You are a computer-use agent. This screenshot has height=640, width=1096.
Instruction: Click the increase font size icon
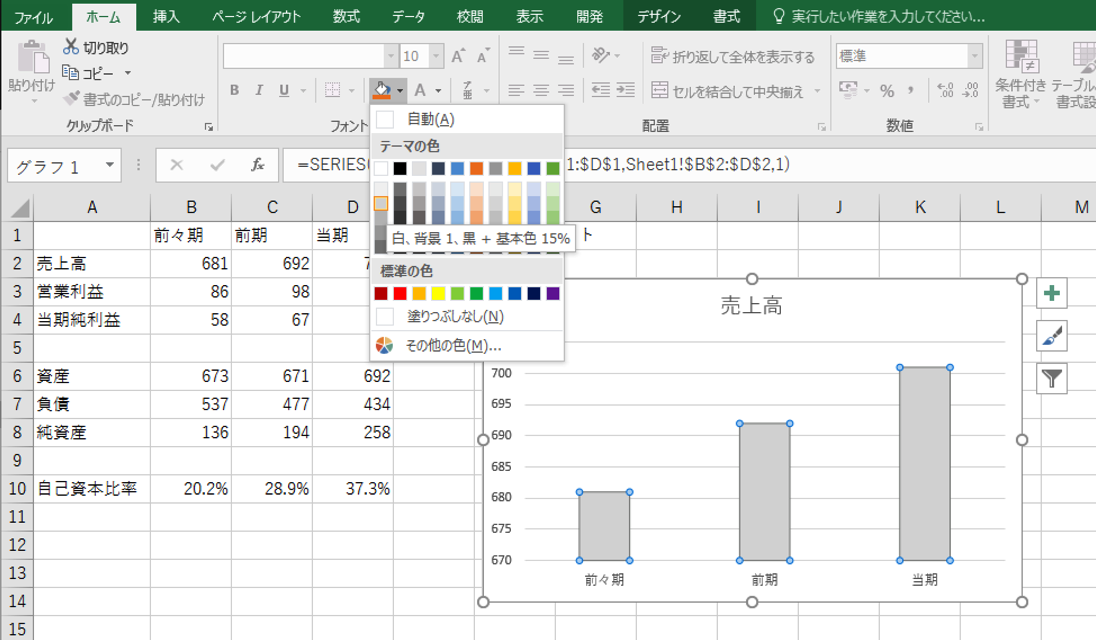(x=458, y=57)
